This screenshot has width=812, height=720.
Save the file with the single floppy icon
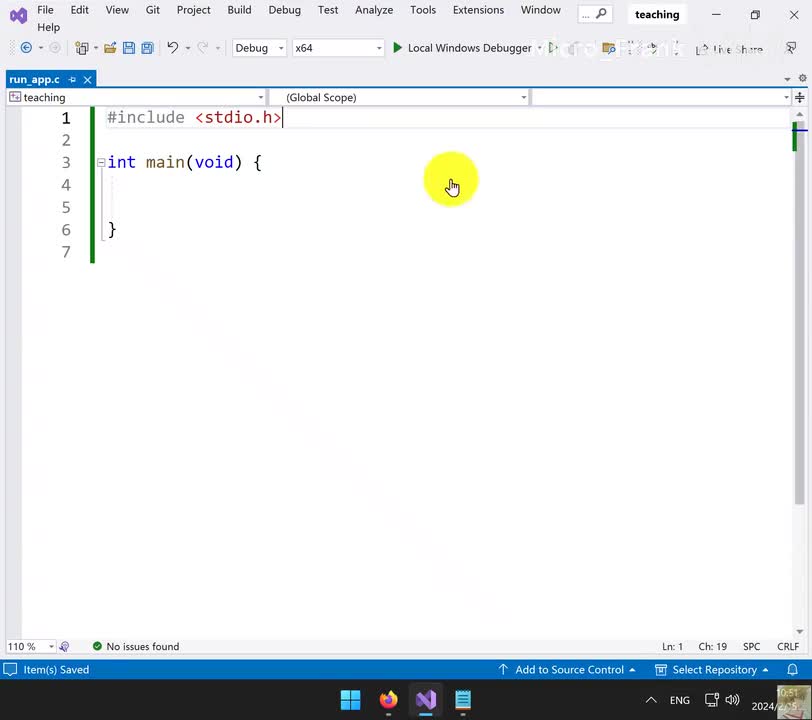click(x=129, y=48)
